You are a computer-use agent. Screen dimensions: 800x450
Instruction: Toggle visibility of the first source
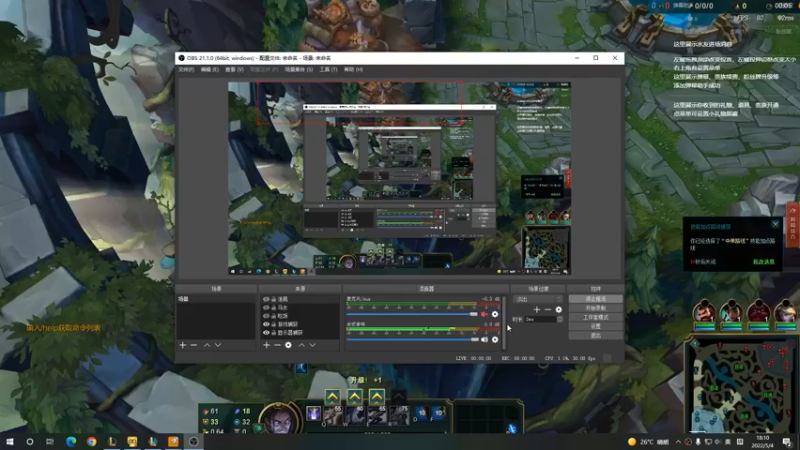[266, 299]
